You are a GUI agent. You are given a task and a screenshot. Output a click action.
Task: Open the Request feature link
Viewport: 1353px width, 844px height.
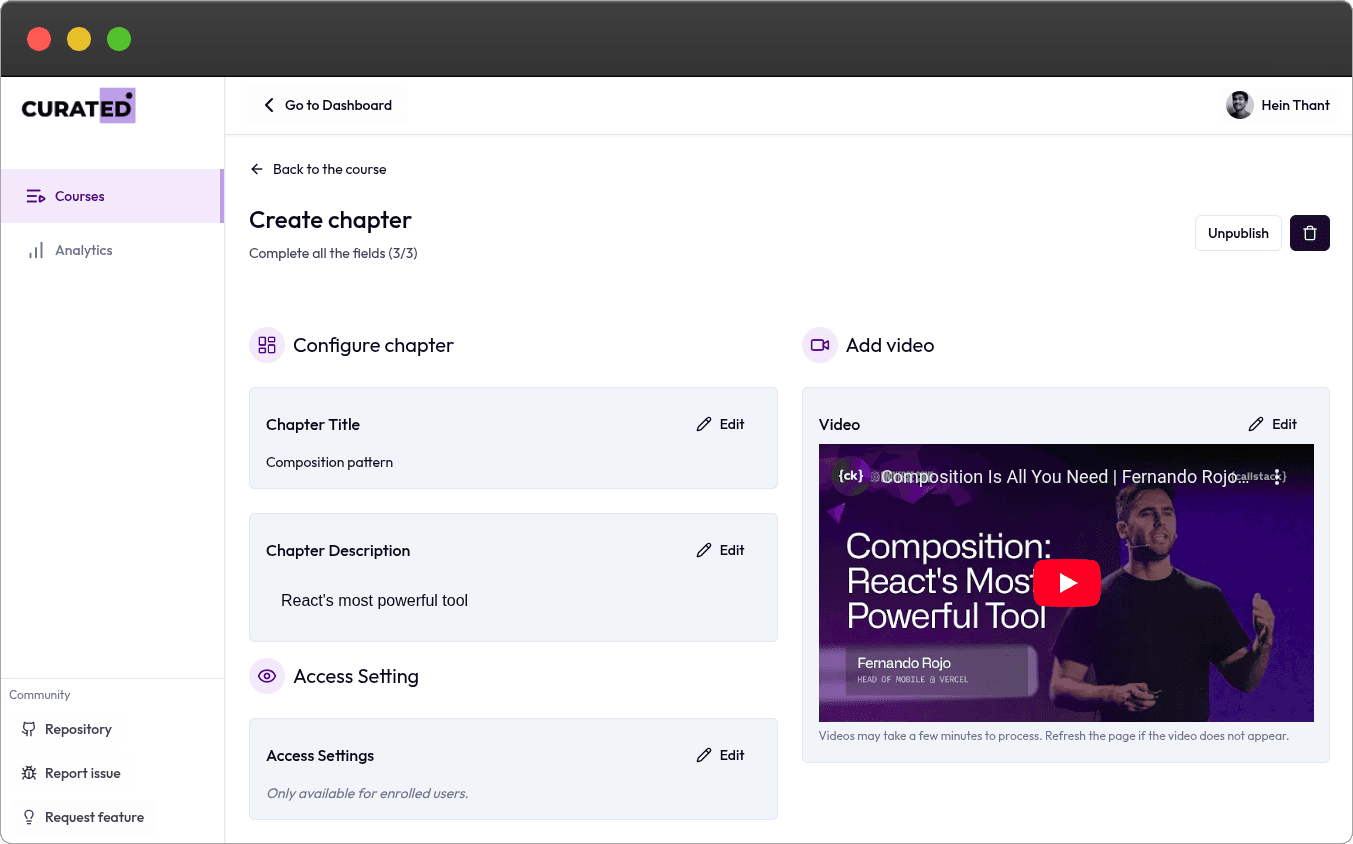[94, 817]
